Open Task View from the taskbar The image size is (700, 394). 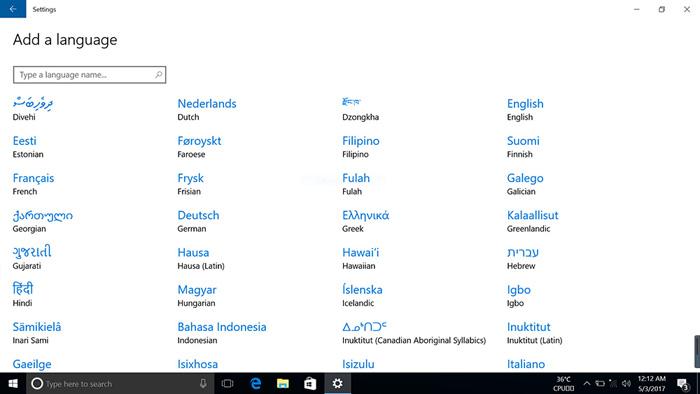[227, 383]
